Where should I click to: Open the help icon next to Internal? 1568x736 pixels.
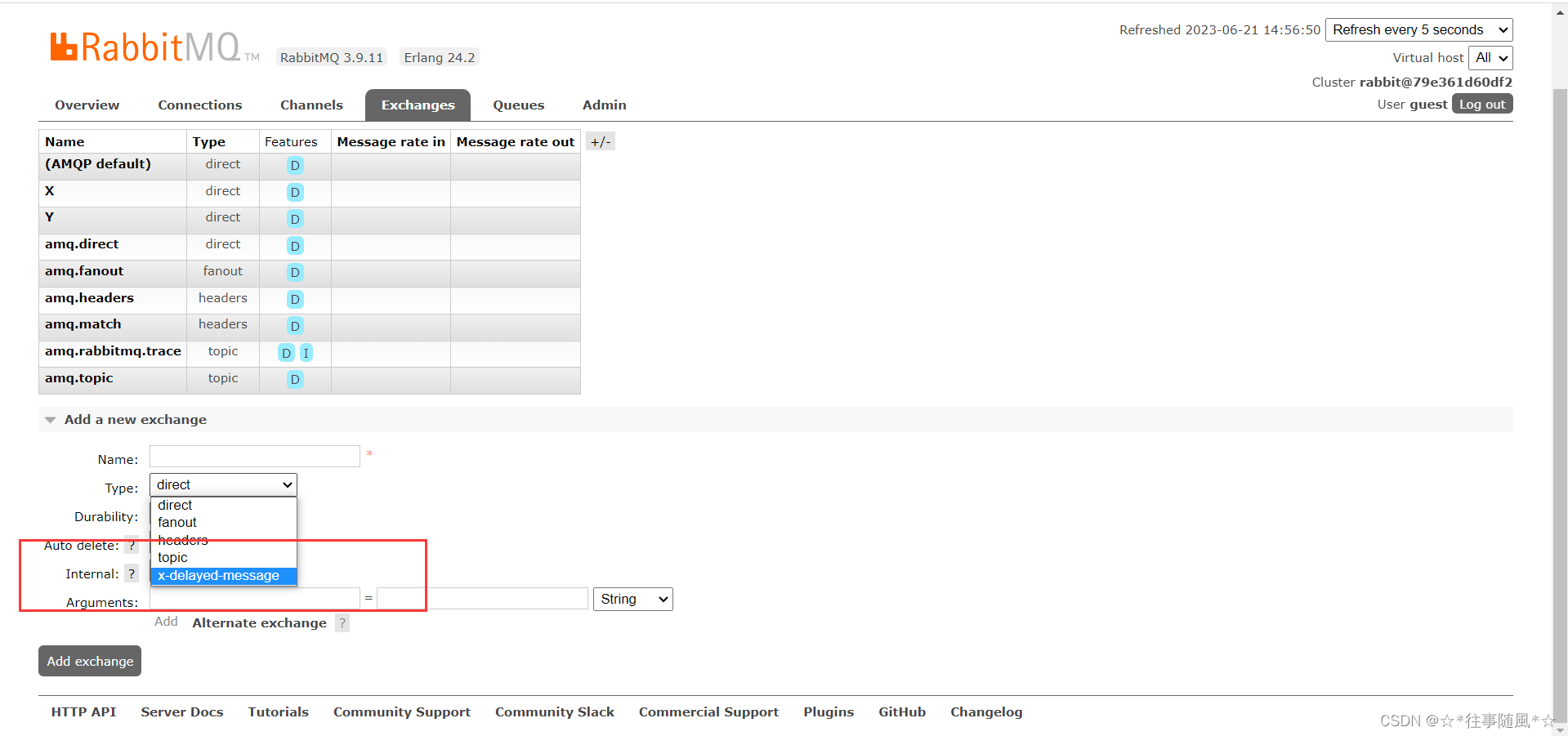132,573
